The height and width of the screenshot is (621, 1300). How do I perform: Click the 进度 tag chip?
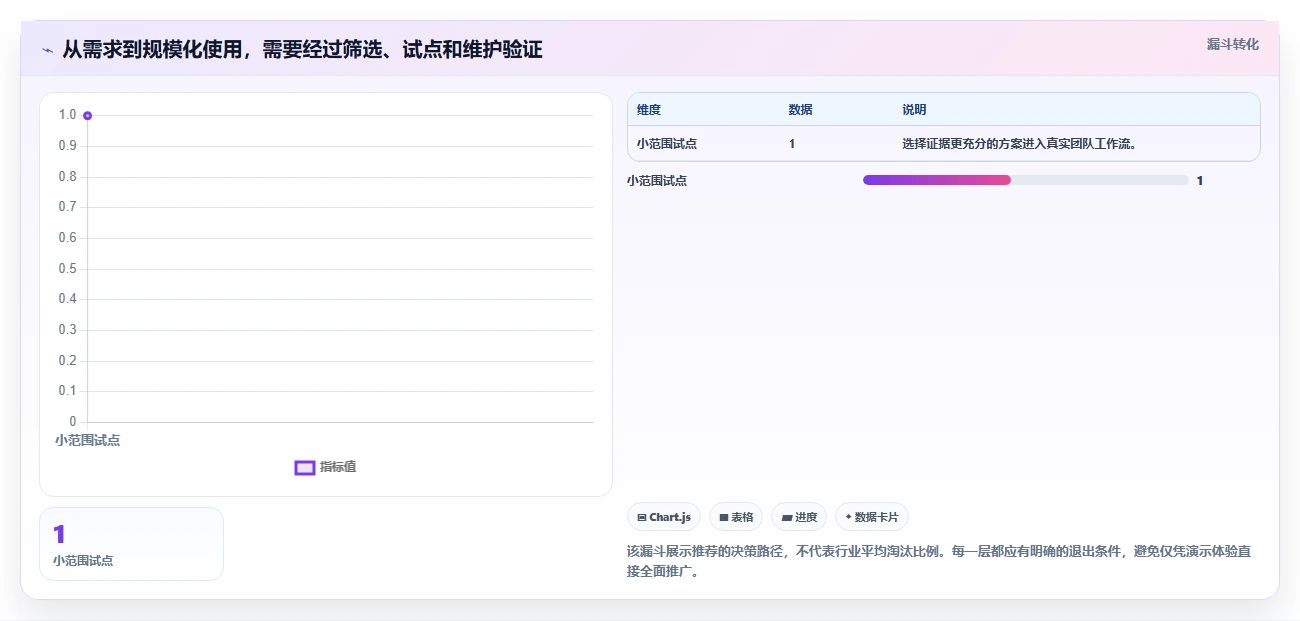[x=799, y=517]
